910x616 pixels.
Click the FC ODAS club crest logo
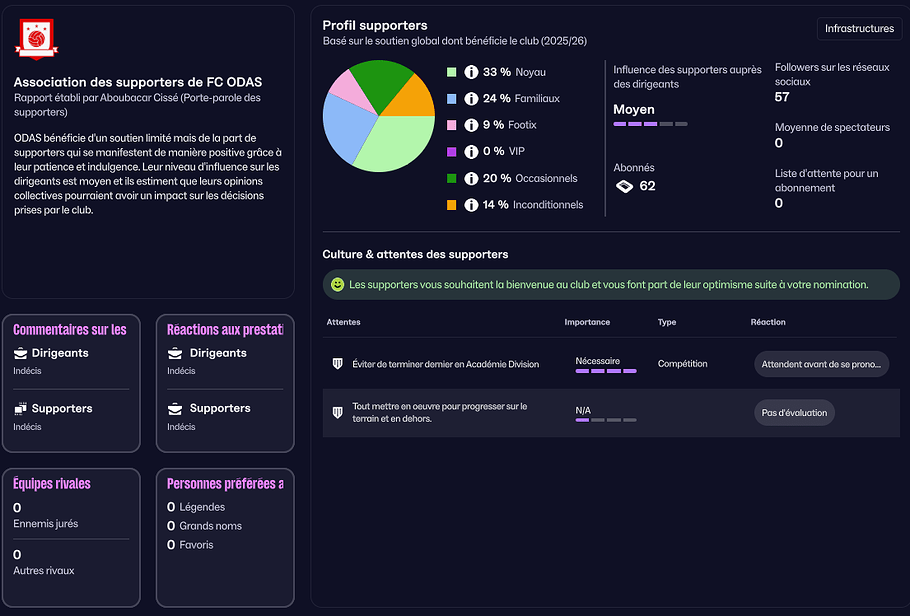coord(37,39)
